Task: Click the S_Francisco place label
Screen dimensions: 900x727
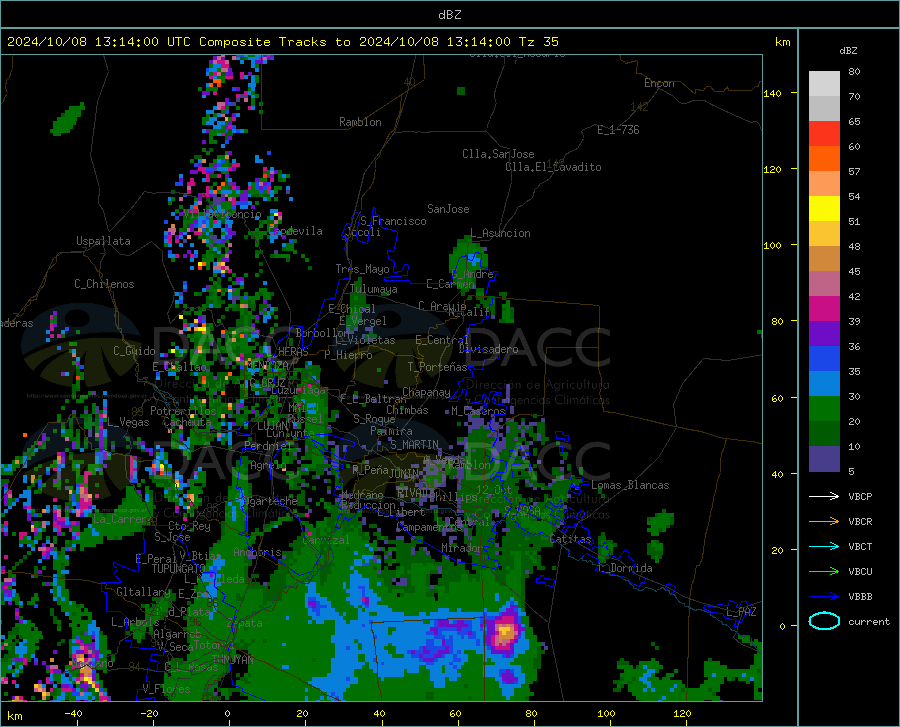Action: click(x=393, y=221)
